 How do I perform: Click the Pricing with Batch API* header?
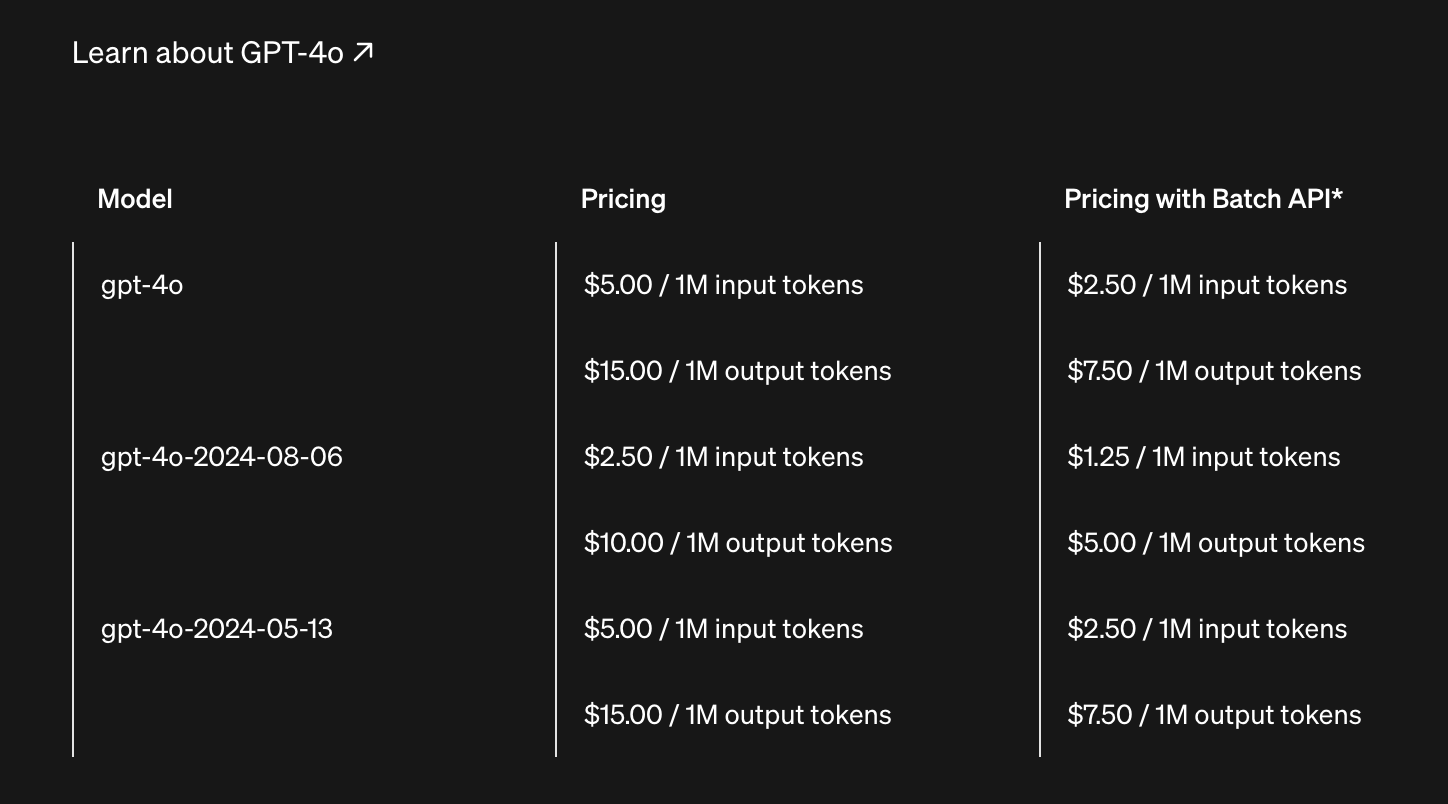(x=1203, y=199)
